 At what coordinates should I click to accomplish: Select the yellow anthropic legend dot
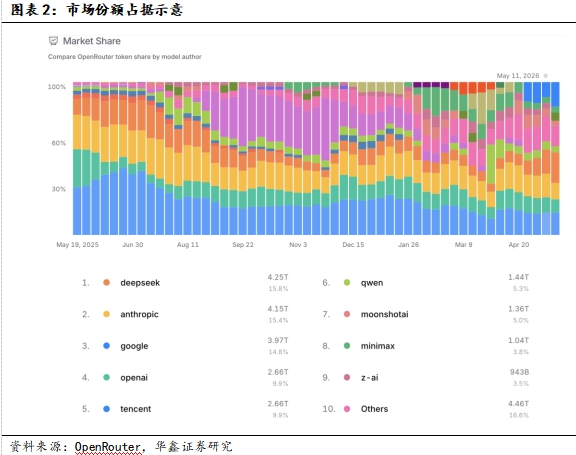107,314
